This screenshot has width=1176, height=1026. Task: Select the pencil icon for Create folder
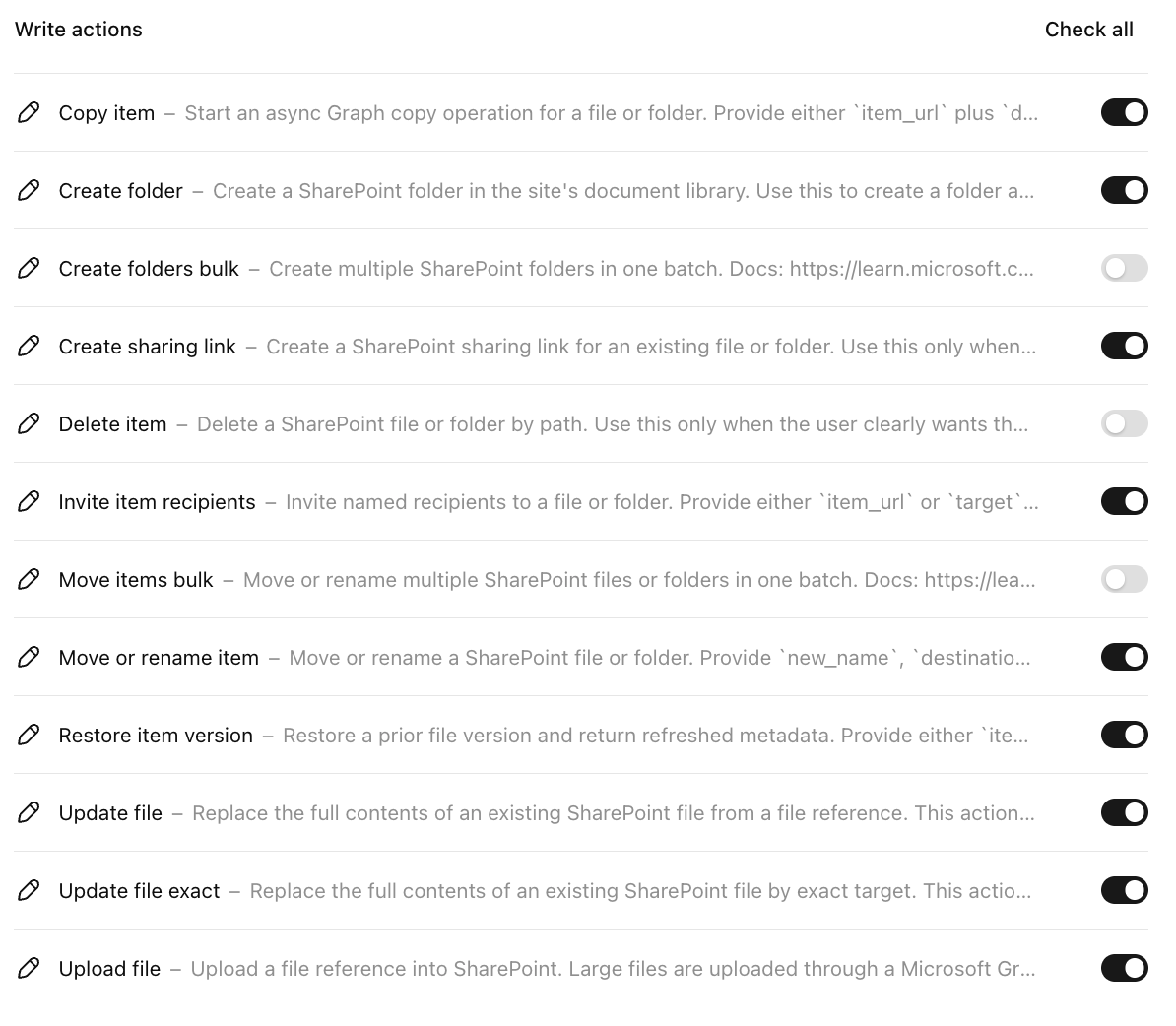(x=29, y=190)
